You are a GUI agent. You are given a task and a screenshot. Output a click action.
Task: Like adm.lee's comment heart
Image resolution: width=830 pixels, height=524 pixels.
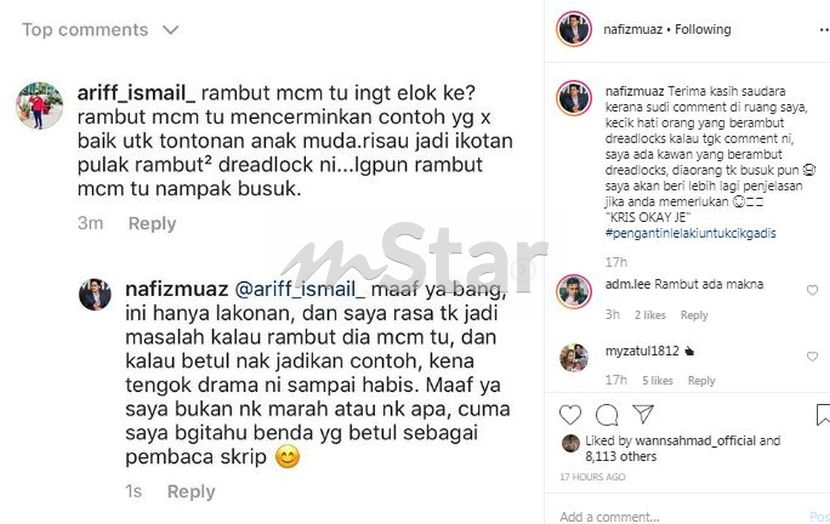coord(812,290)
